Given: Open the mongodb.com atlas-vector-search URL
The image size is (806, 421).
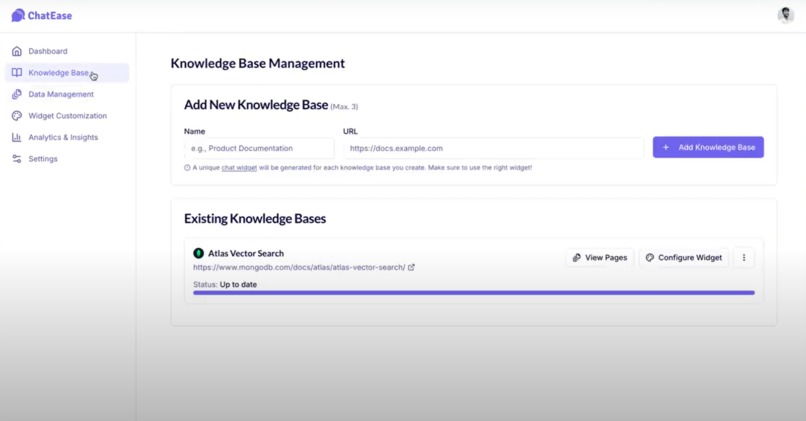Looking at the screenshot, I should (x=299, y=267).
